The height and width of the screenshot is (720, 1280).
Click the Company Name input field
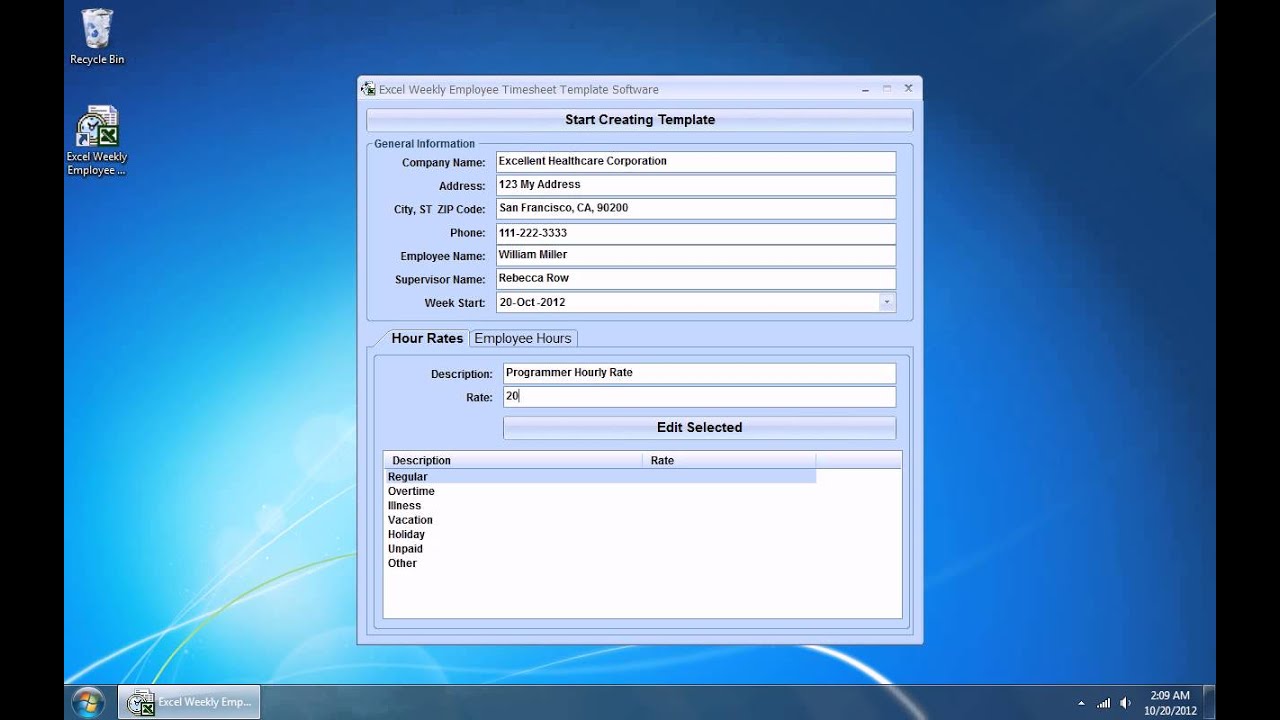click(696, 161)
